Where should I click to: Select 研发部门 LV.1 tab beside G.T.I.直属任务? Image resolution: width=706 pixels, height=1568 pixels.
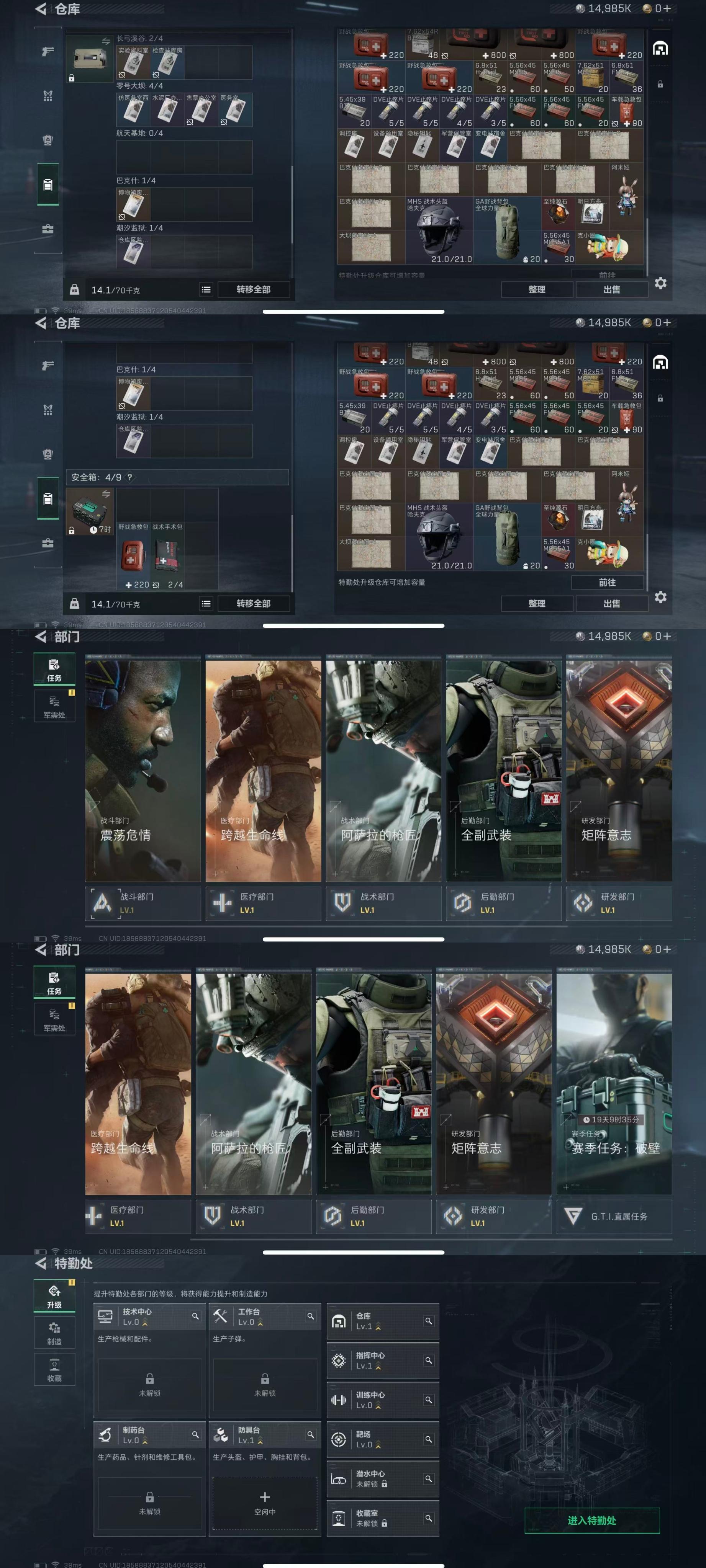(494, 1216)
